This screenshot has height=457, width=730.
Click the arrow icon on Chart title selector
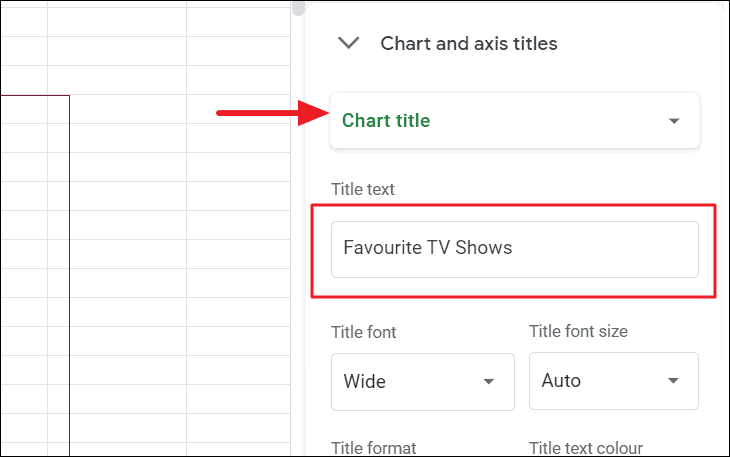pyautogui.click(x=674, y=121)
